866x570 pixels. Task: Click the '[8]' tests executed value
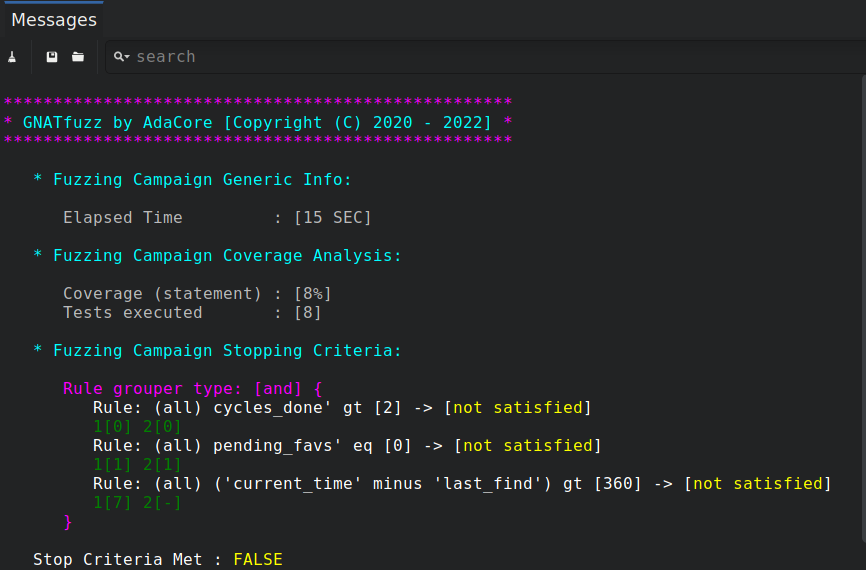click(x=308, y=313)
